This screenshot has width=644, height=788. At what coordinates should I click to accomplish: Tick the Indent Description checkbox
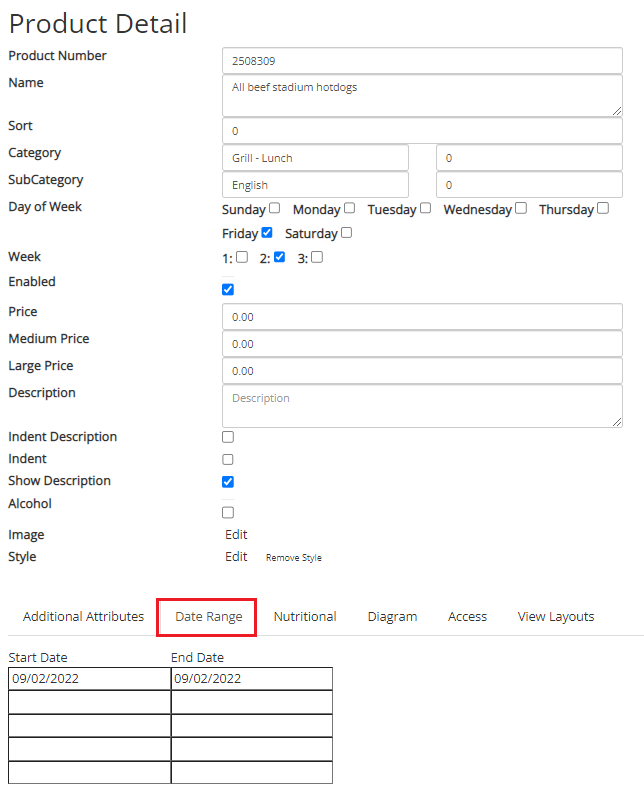(228, 437)
